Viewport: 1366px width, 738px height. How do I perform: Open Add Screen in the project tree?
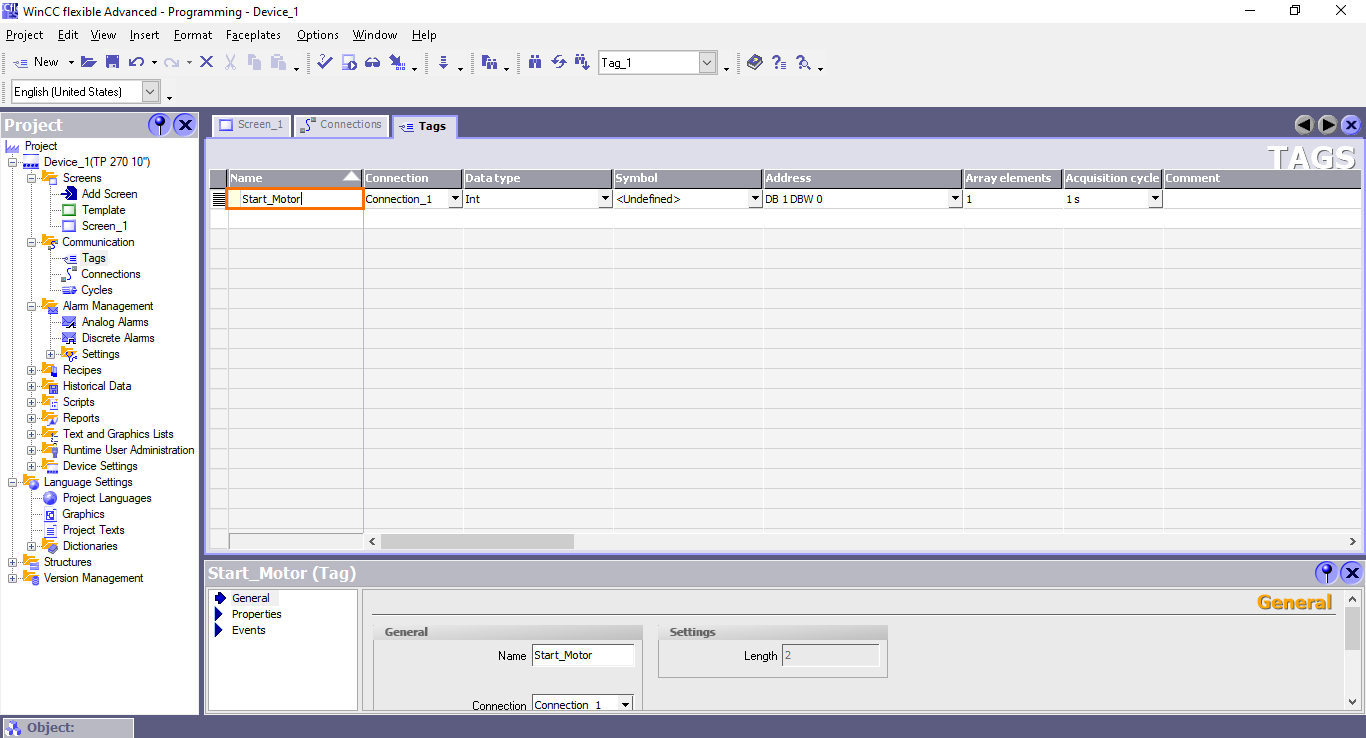click(109, 194)
